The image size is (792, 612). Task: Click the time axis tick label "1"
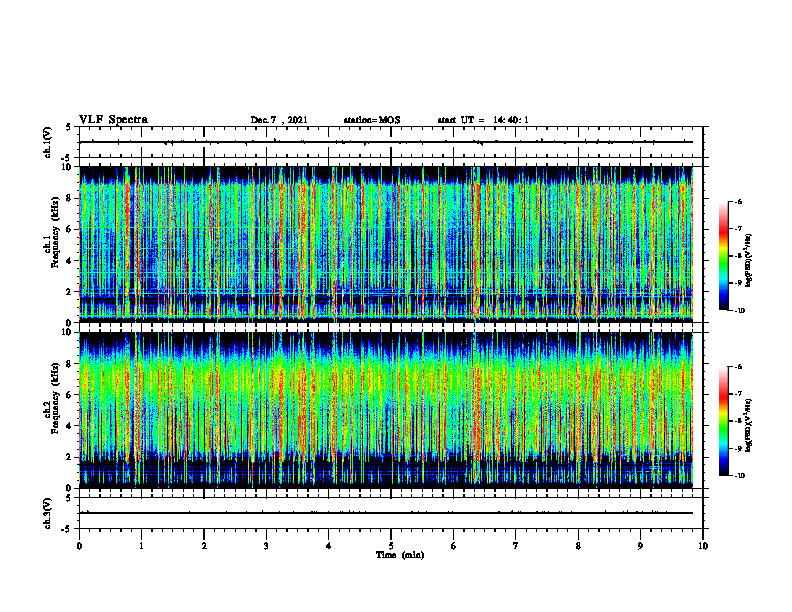tap(141, 546)
